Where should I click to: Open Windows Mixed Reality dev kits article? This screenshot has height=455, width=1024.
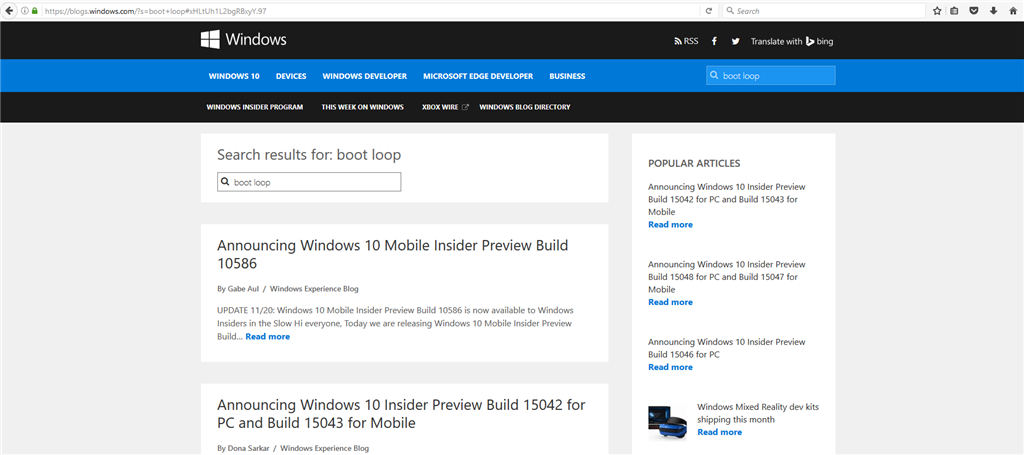[x=758, y=413]
